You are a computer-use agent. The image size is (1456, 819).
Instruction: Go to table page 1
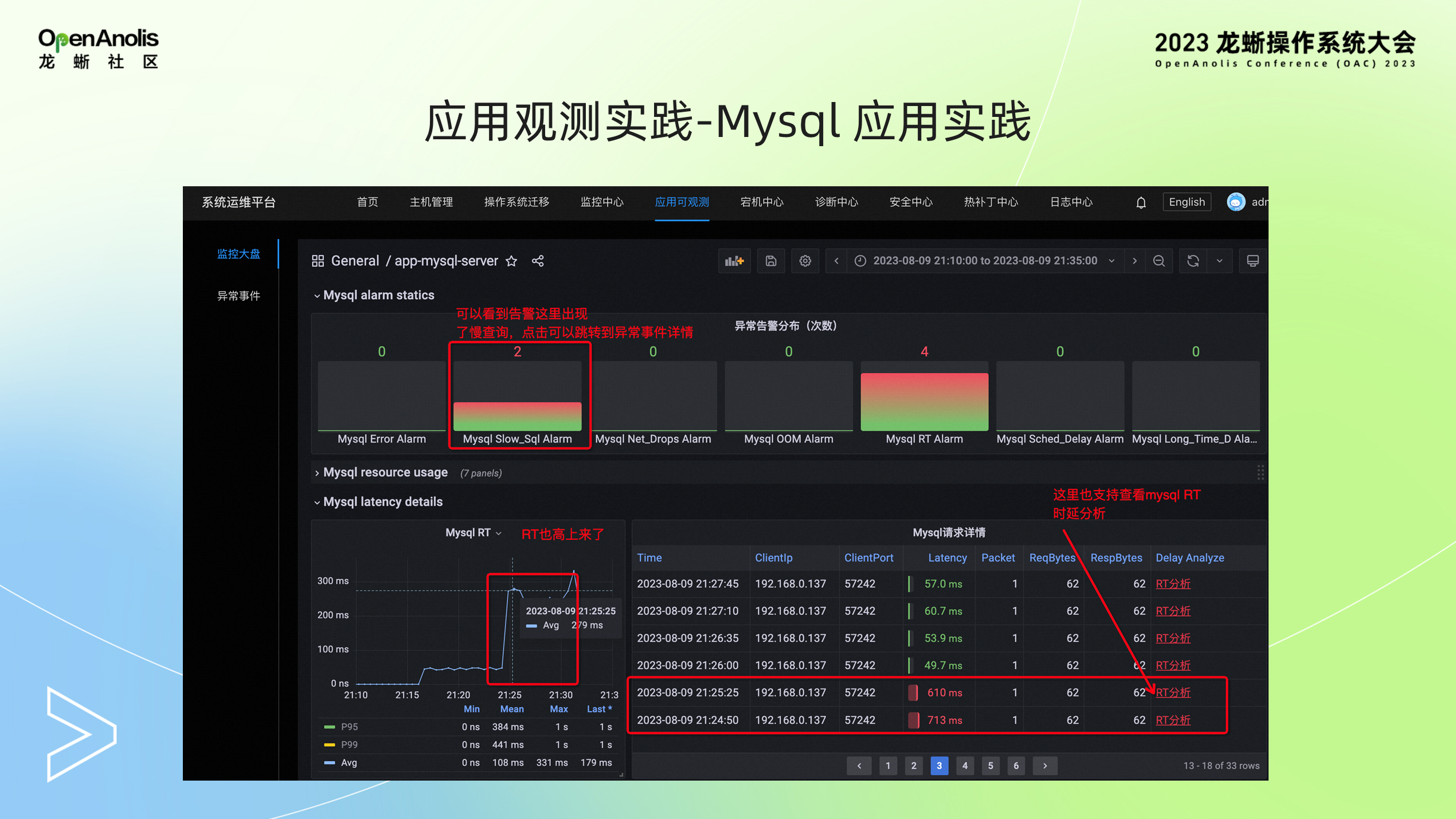pos(888,766)
